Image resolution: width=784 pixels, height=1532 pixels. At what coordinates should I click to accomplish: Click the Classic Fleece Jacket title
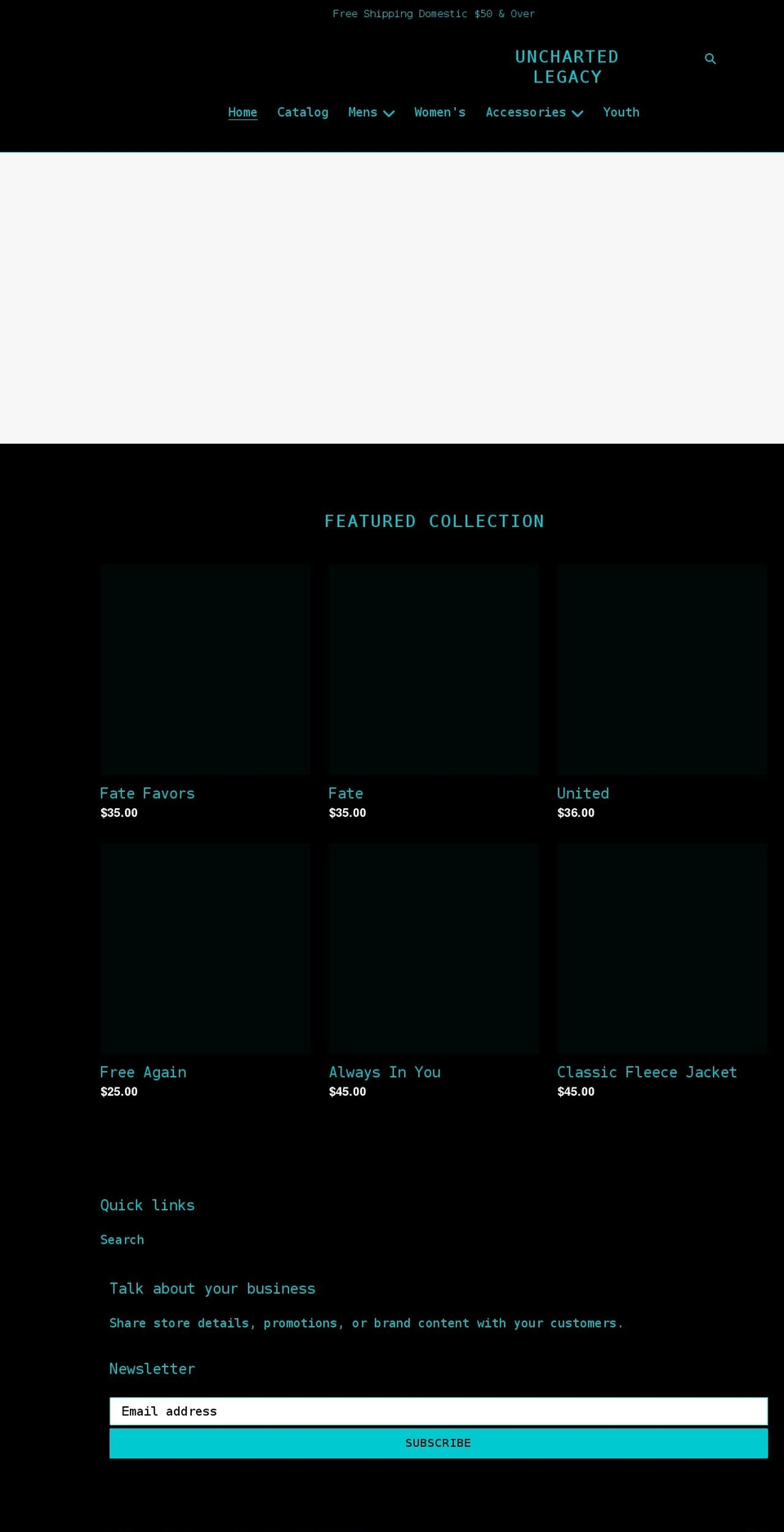[x=647, y=1072]
